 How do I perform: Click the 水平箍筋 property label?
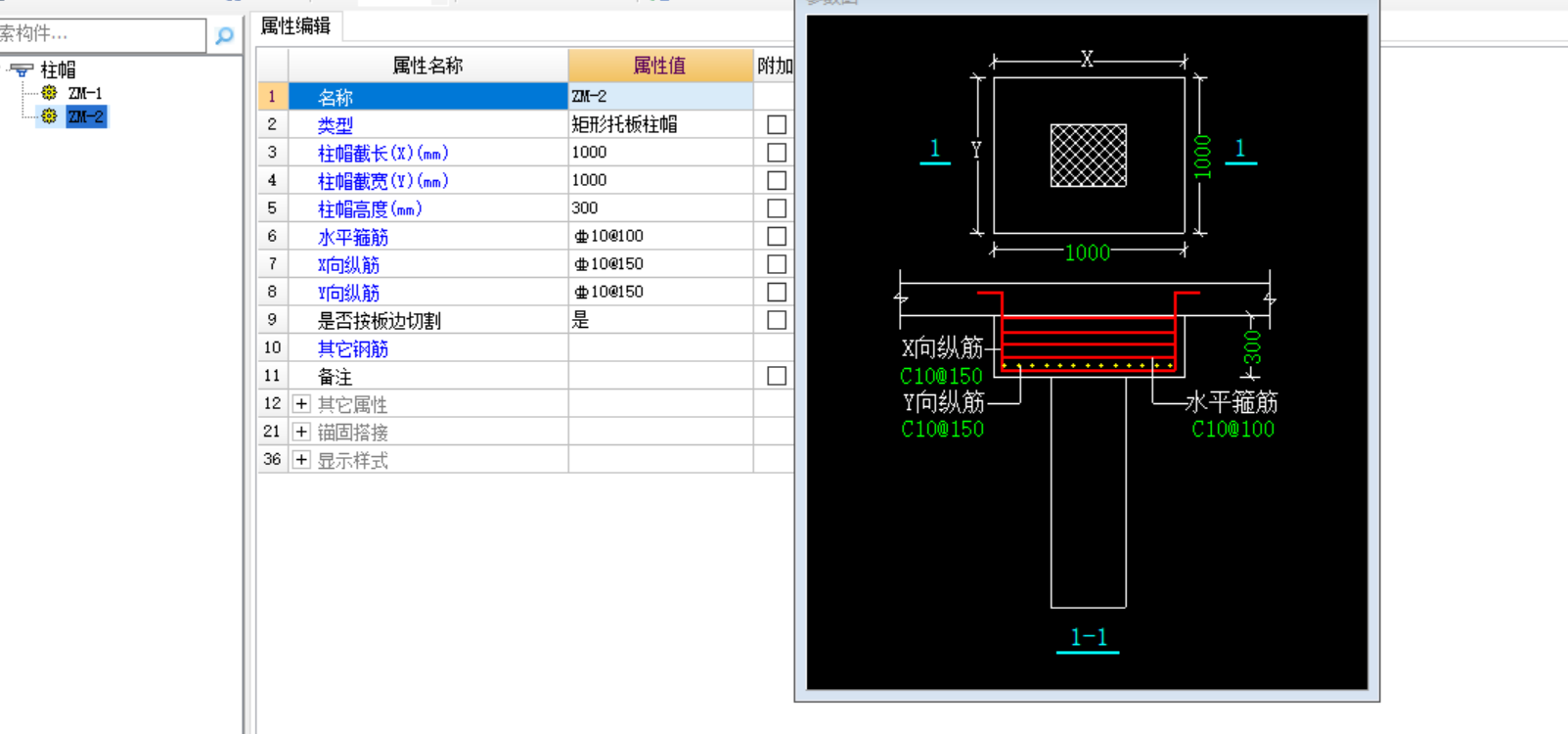[353, 237]
